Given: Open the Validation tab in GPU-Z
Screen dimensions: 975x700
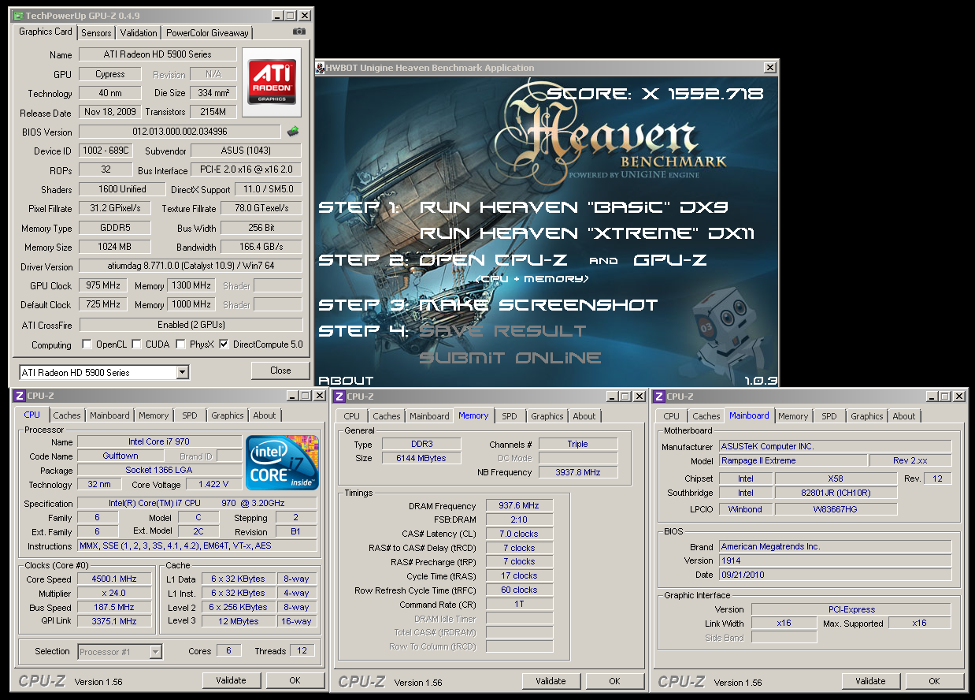Looking at the screenshot, I should point(139,33).
